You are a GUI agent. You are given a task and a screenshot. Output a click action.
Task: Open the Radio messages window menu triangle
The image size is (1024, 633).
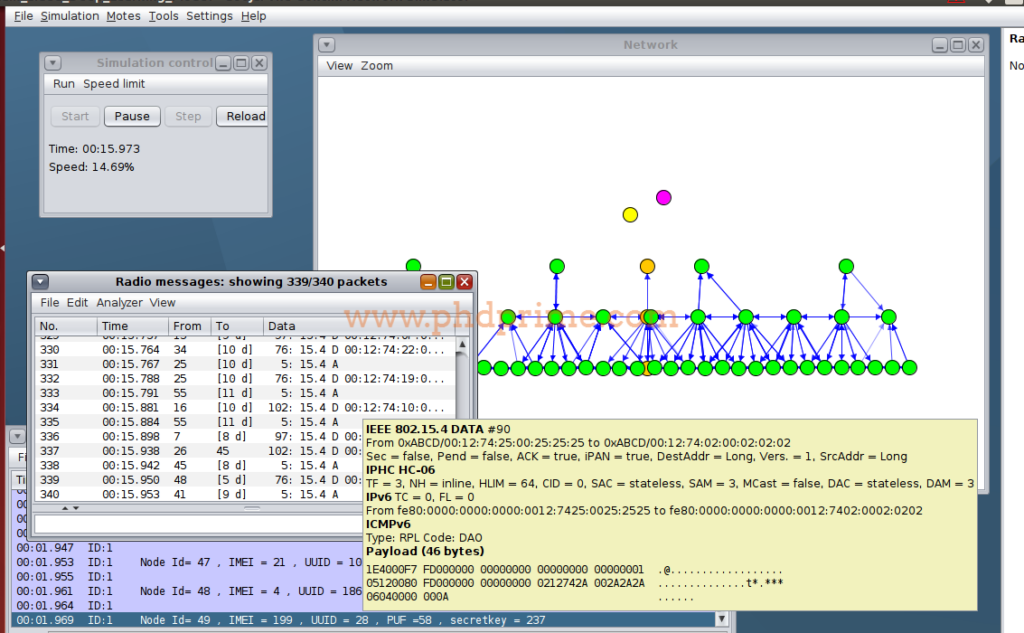tap(40, 281)
